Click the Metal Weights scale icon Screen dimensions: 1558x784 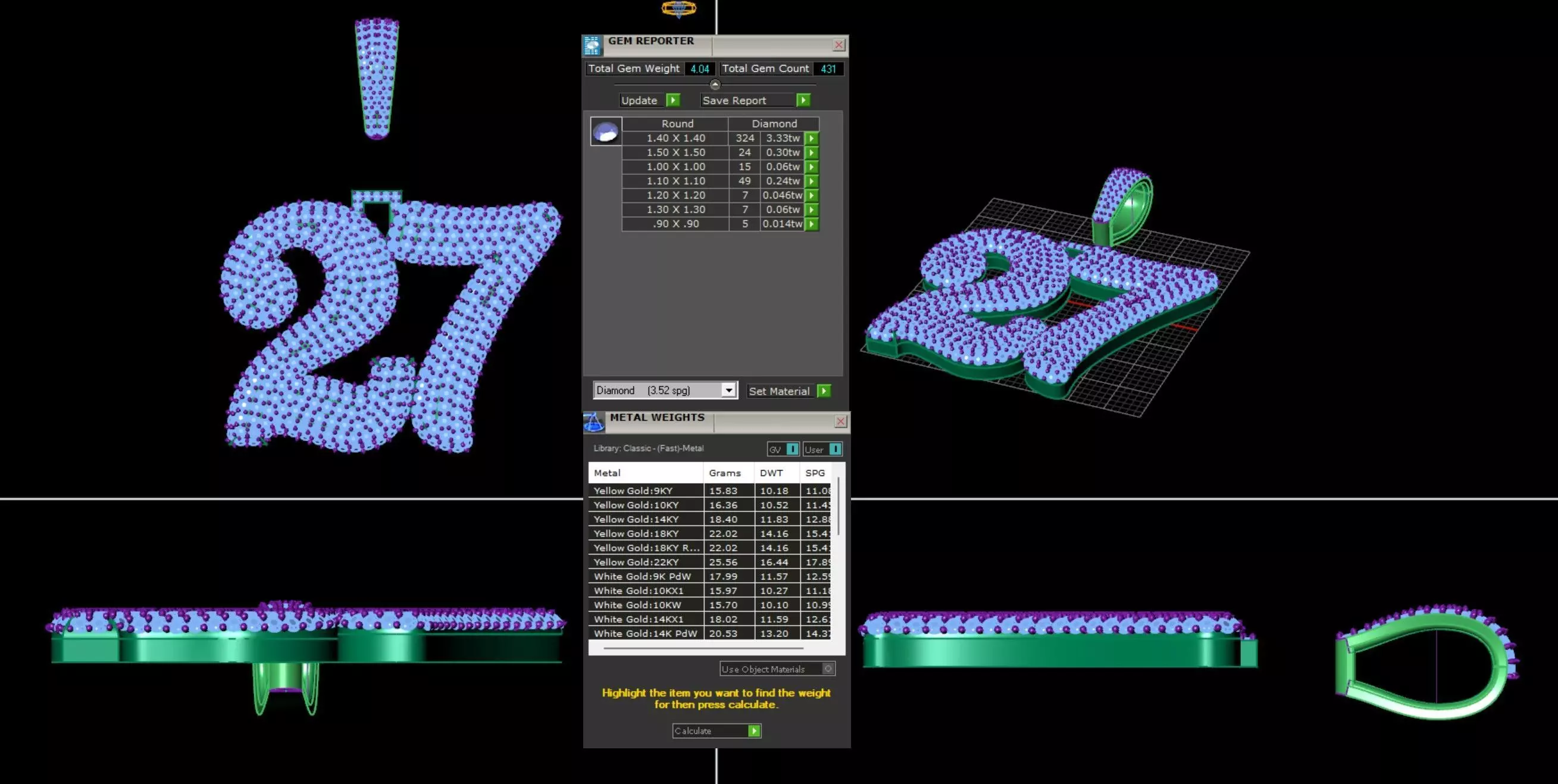tap(594, 422)
